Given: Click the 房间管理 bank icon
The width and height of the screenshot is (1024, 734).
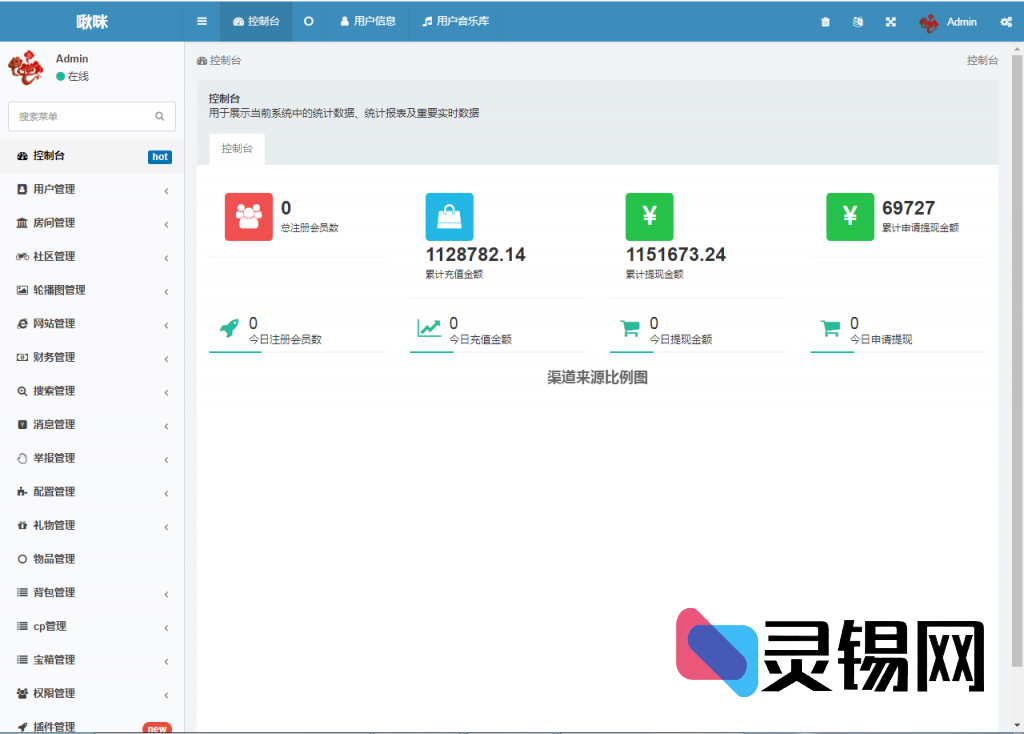Looking at the screenshot, I should pos(22,222).
